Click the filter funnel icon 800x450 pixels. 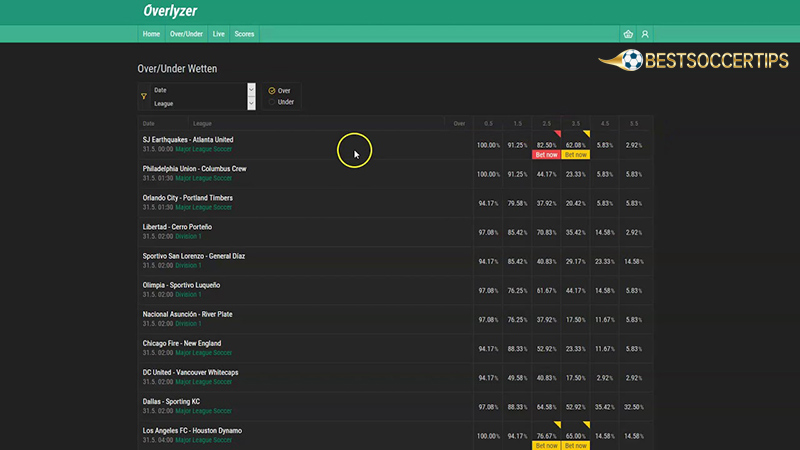click(x=144, y=96)
